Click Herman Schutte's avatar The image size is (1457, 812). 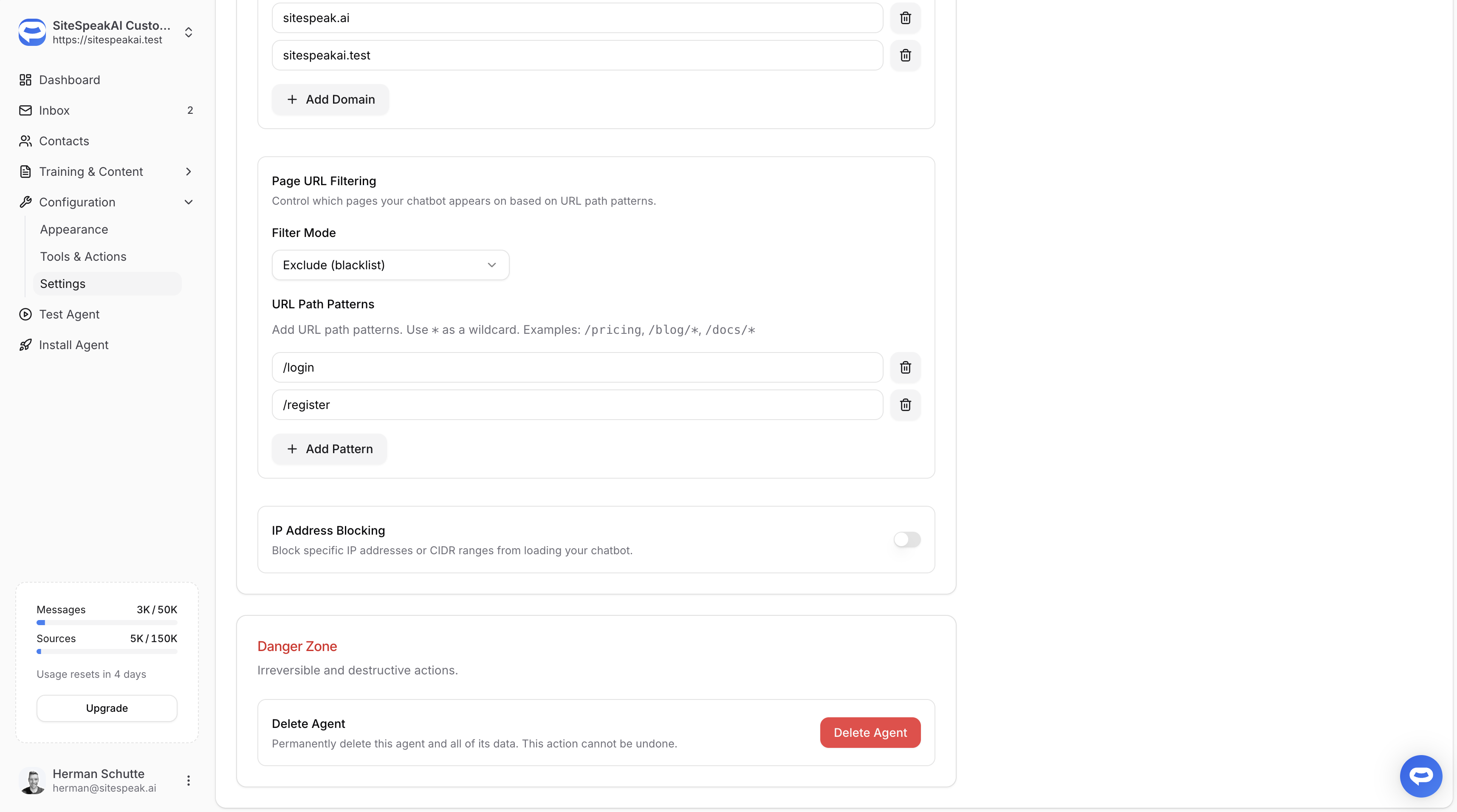pyautogui.click(x=32, y=780)
